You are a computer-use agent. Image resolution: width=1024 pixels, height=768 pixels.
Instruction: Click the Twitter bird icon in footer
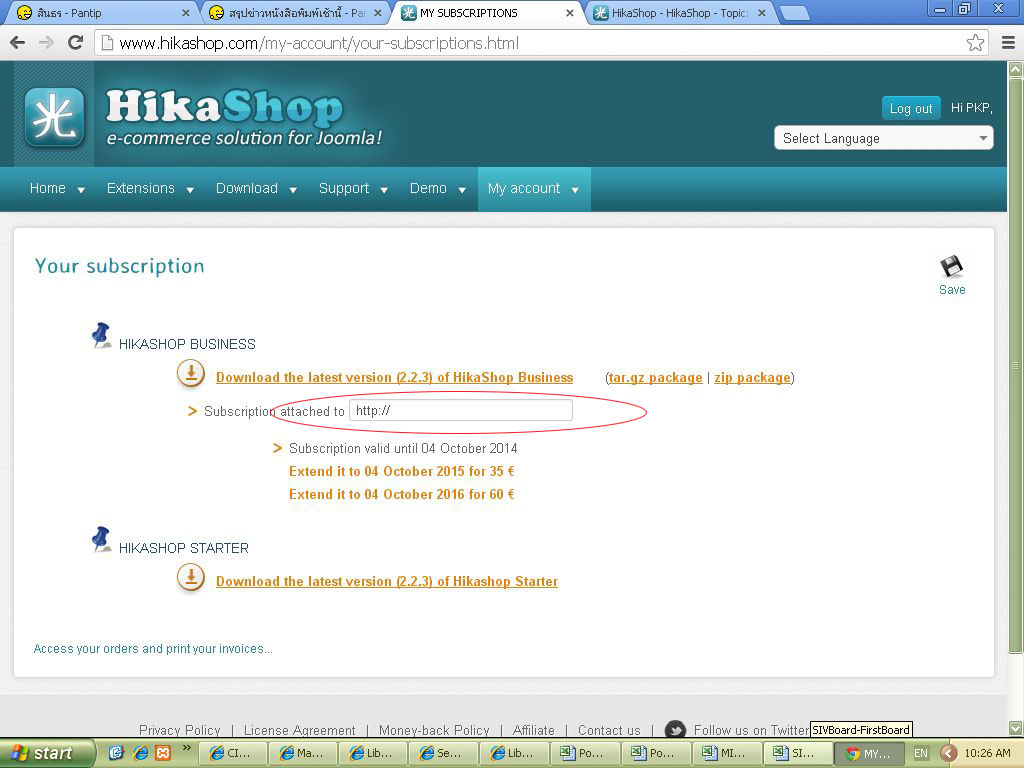point(675,729)
